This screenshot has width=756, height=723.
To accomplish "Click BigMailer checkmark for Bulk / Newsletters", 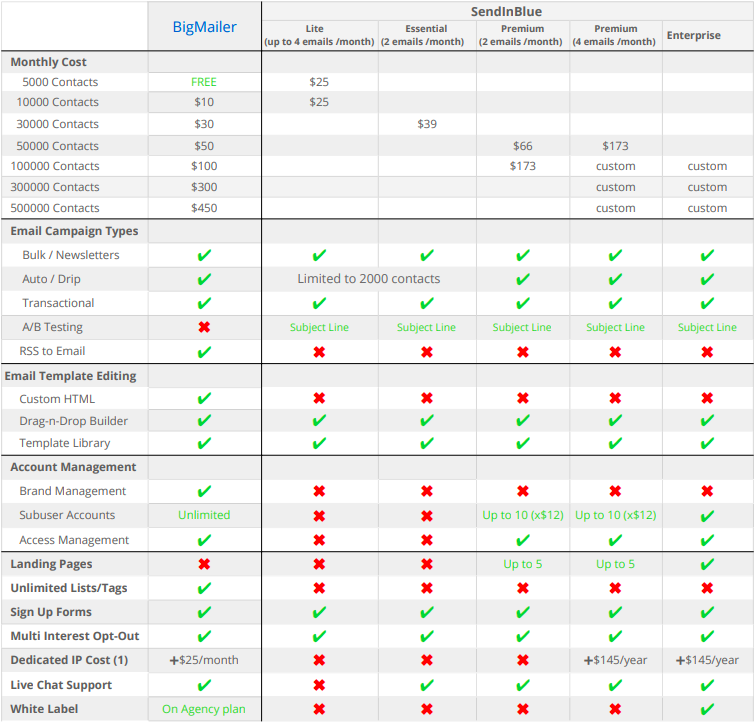I will 204,255.
